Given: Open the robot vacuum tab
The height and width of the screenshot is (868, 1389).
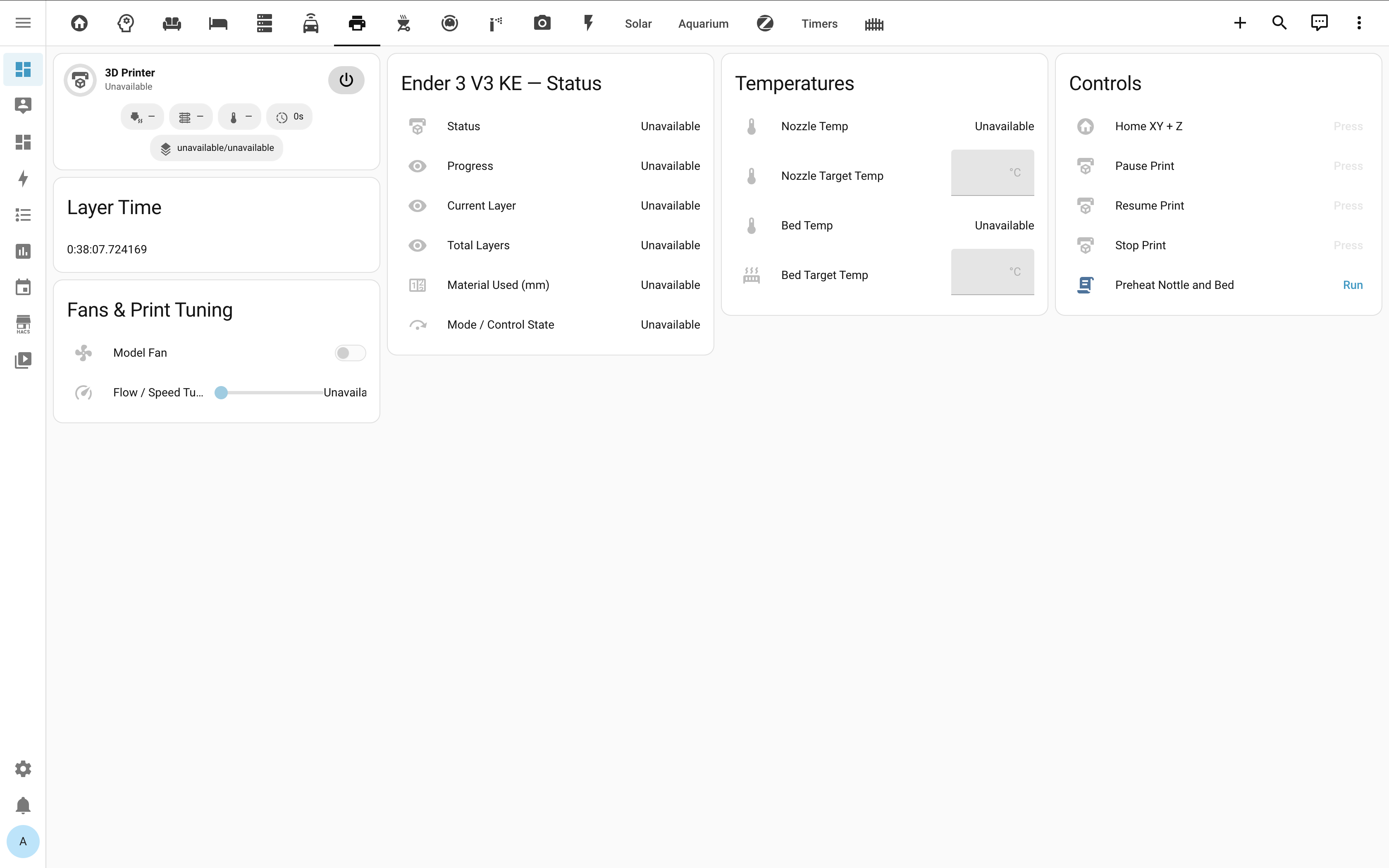Looking at the screenshot, I should tap(449, 23).
